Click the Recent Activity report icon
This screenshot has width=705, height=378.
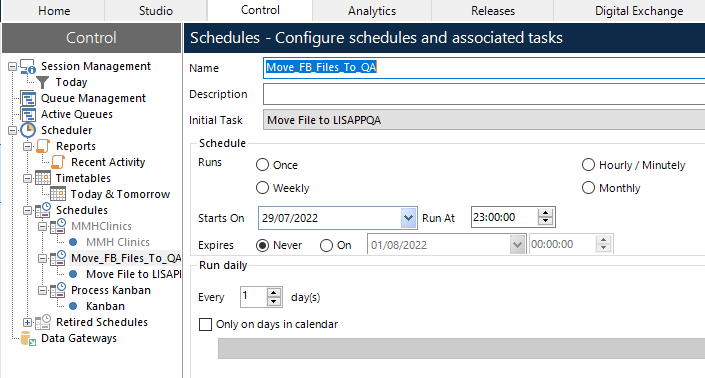(x=58, y=162)
